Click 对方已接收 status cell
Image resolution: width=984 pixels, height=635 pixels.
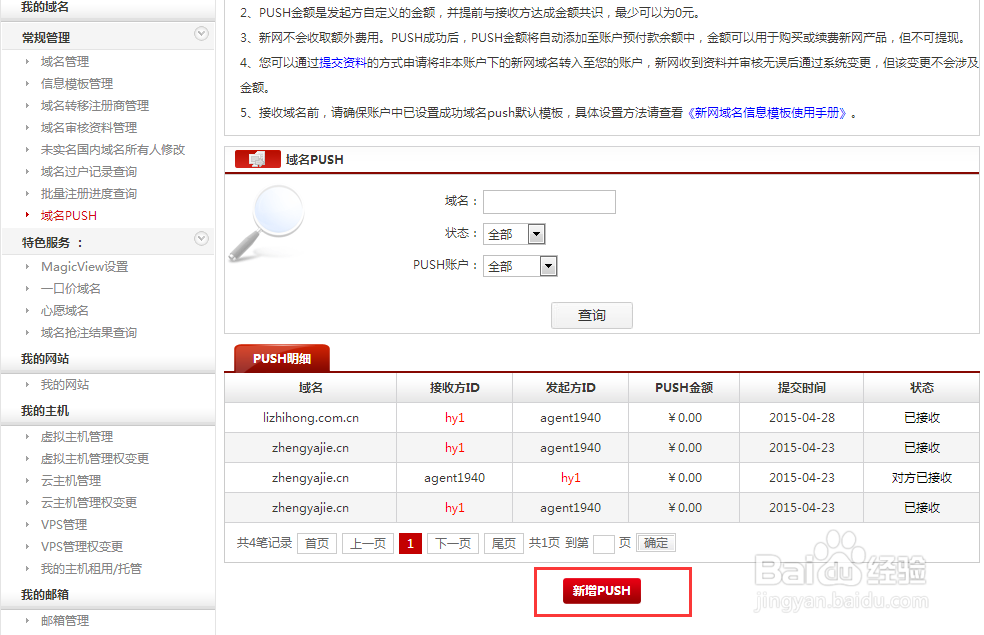(x=922, y=478)
